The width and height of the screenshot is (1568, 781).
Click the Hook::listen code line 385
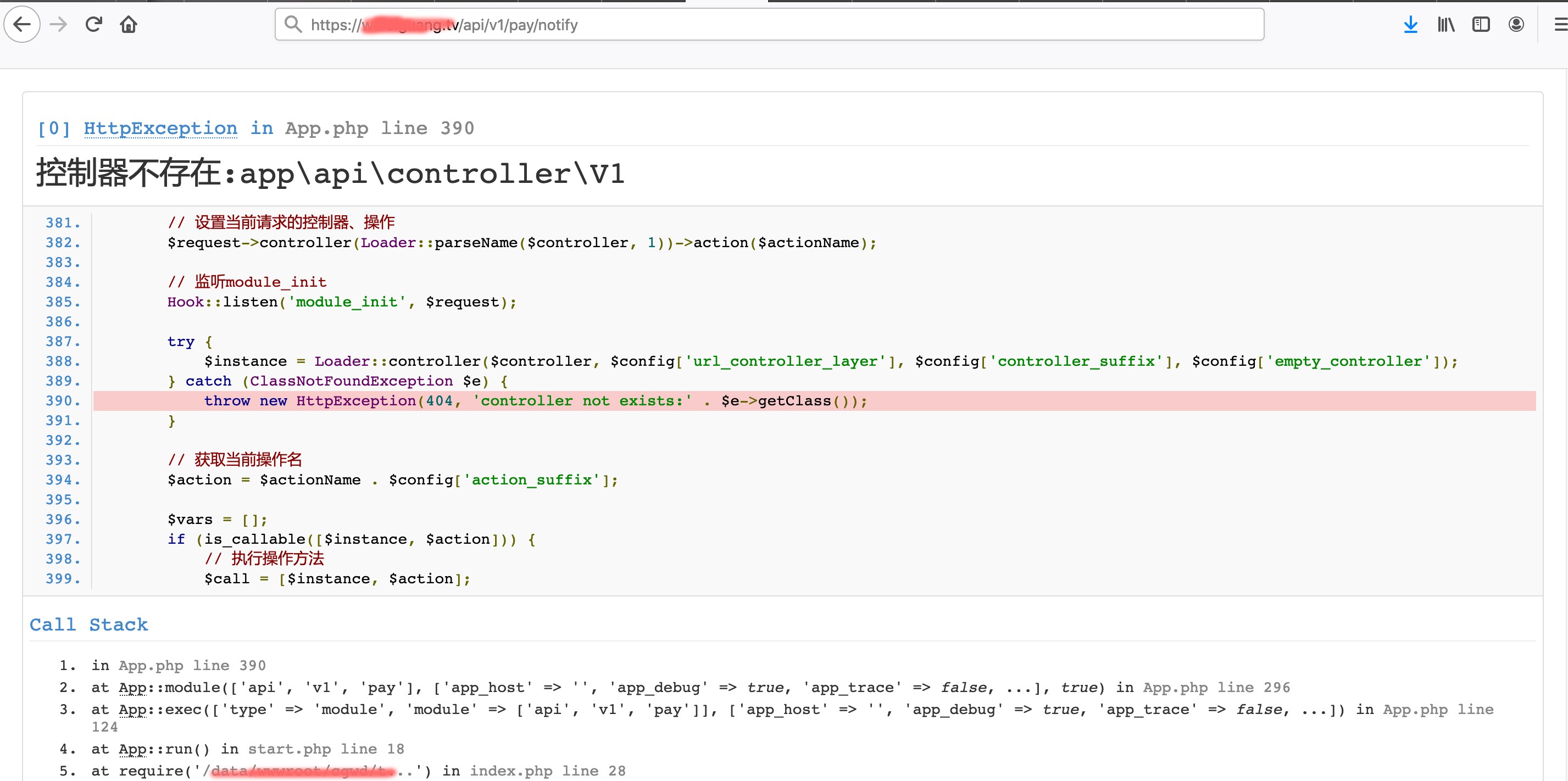(342, 302)
